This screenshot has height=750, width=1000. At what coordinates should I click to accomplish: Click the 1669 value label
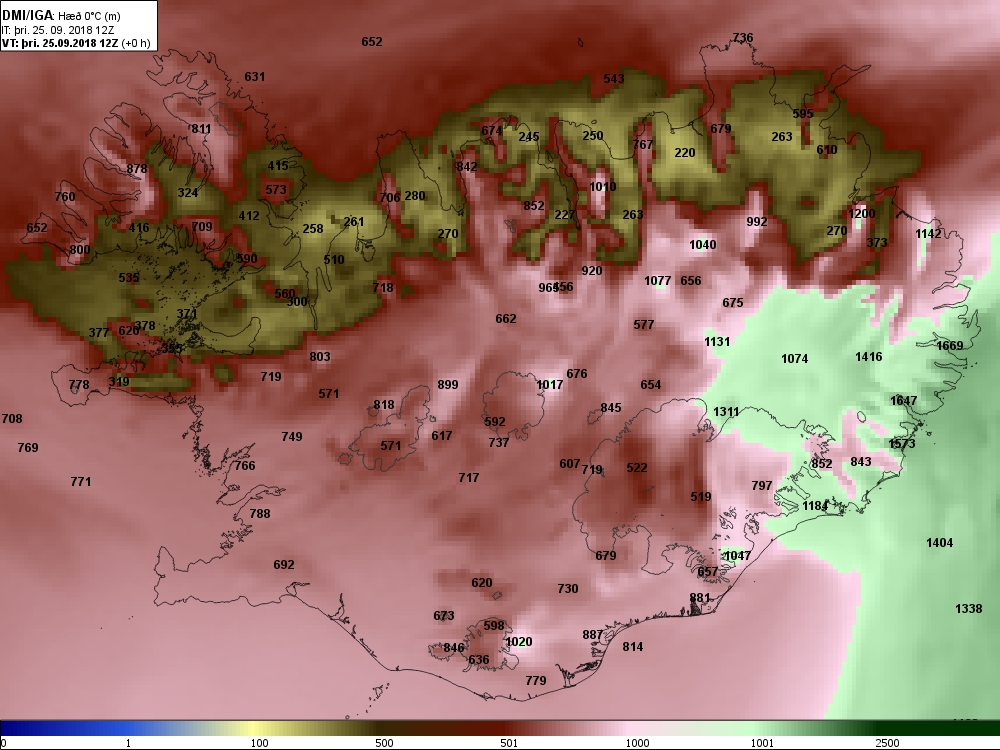pyautogui.click(x=950, y=346)
